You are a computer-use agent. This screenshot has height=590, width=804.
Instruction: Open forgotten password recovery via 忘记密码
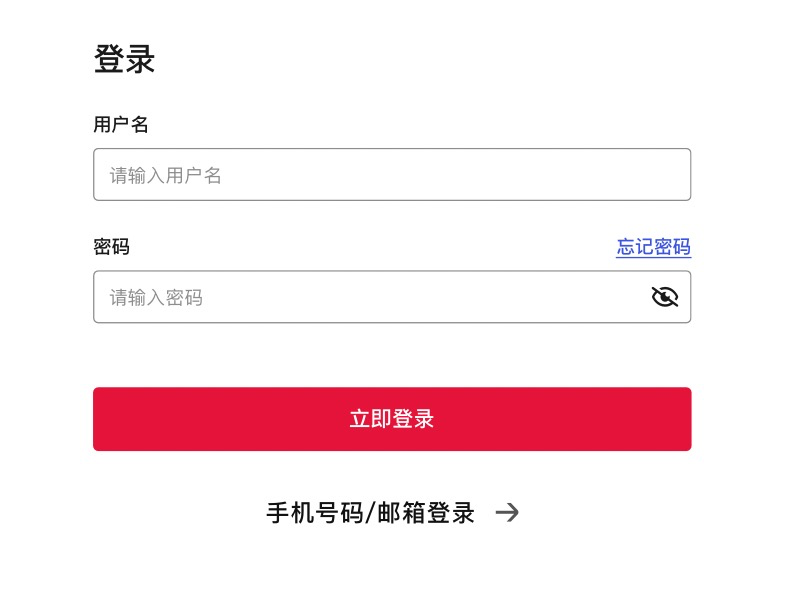coord(653,247)
